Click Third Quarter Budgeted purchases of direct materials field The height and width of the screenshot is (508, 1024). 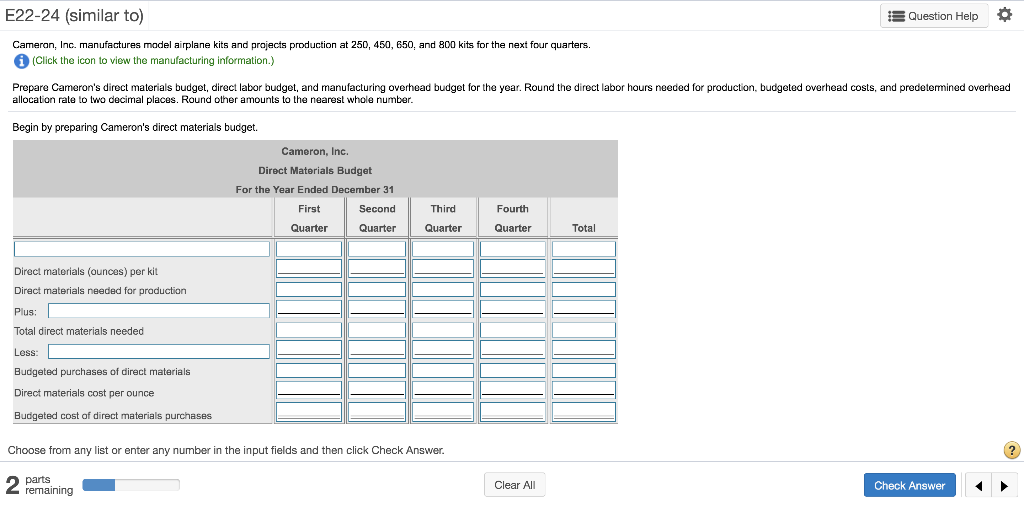tap(443, 370)
